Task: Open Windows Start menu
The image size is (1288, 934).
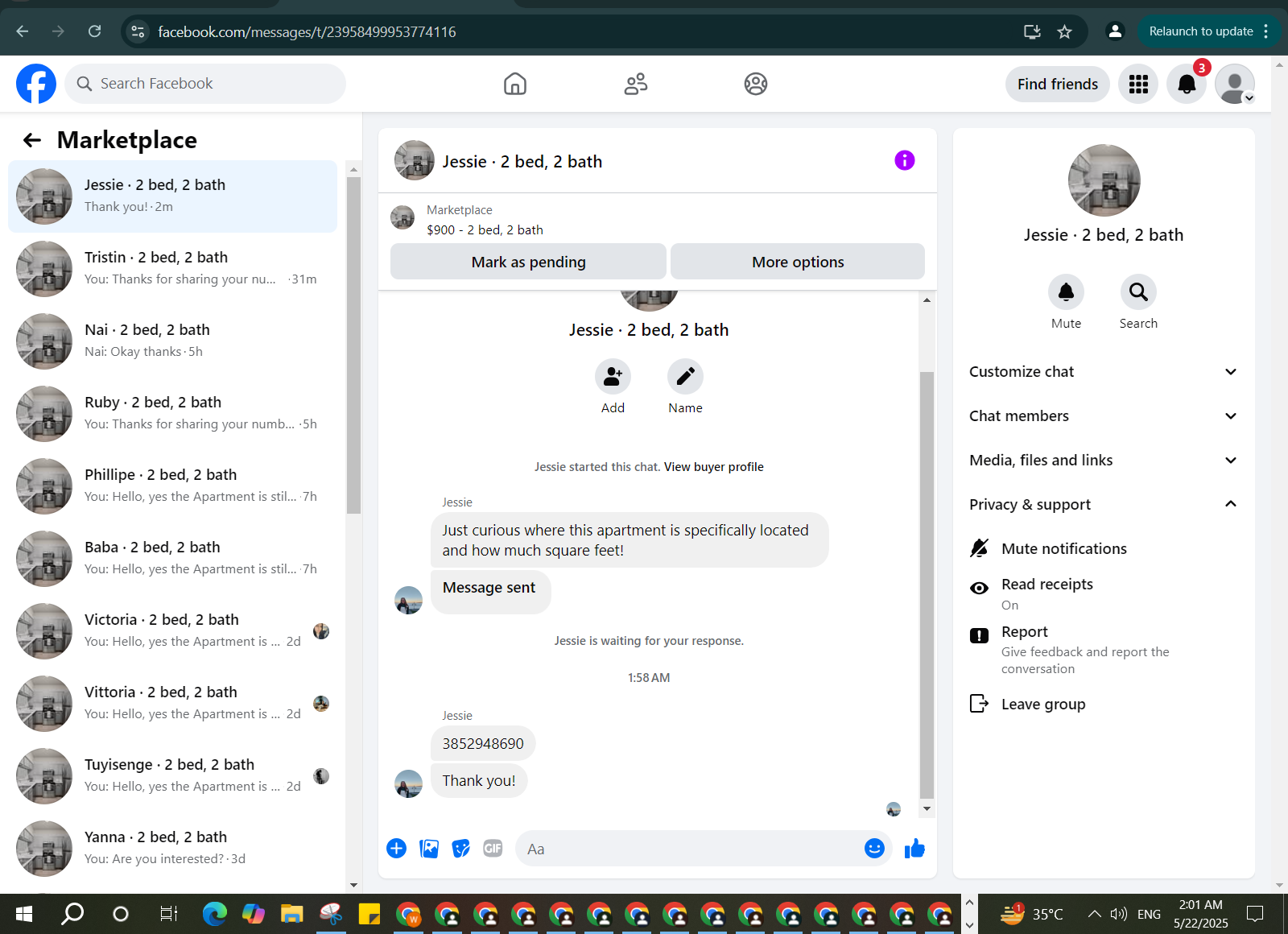Action: [x=24, y=914]
